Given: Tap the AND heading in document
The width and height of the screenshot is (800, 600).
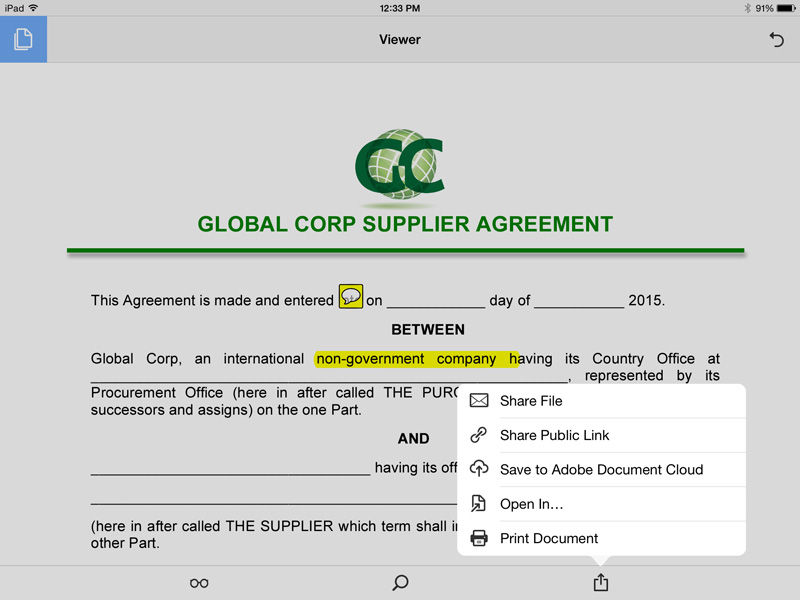Looking at the screenshot, I should pos(414,439).
